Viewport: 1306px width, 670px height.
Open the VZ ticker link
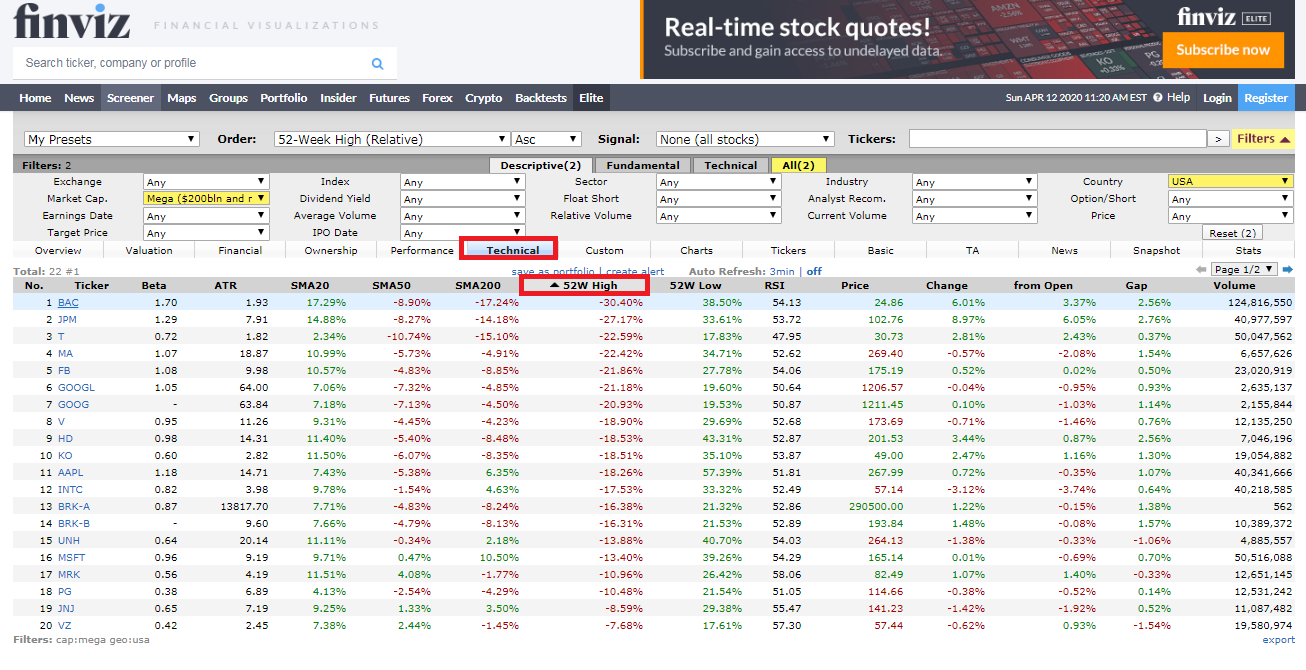click(x=64, y=625)
